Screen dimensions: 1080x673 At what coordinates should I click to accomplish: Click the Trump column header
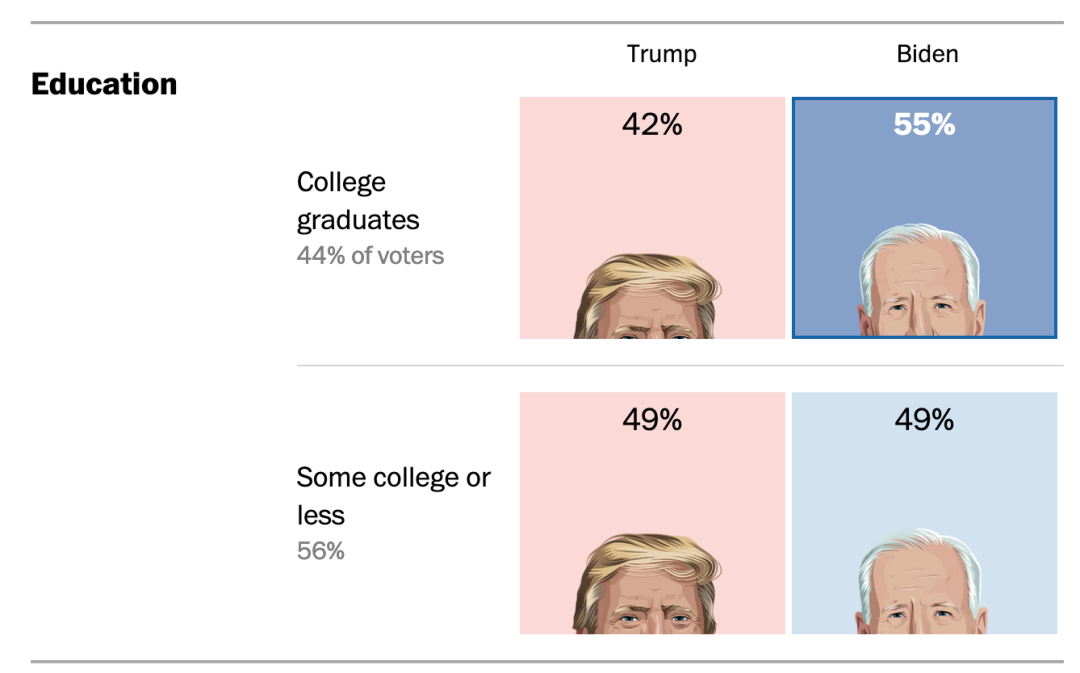click(661, 54)
